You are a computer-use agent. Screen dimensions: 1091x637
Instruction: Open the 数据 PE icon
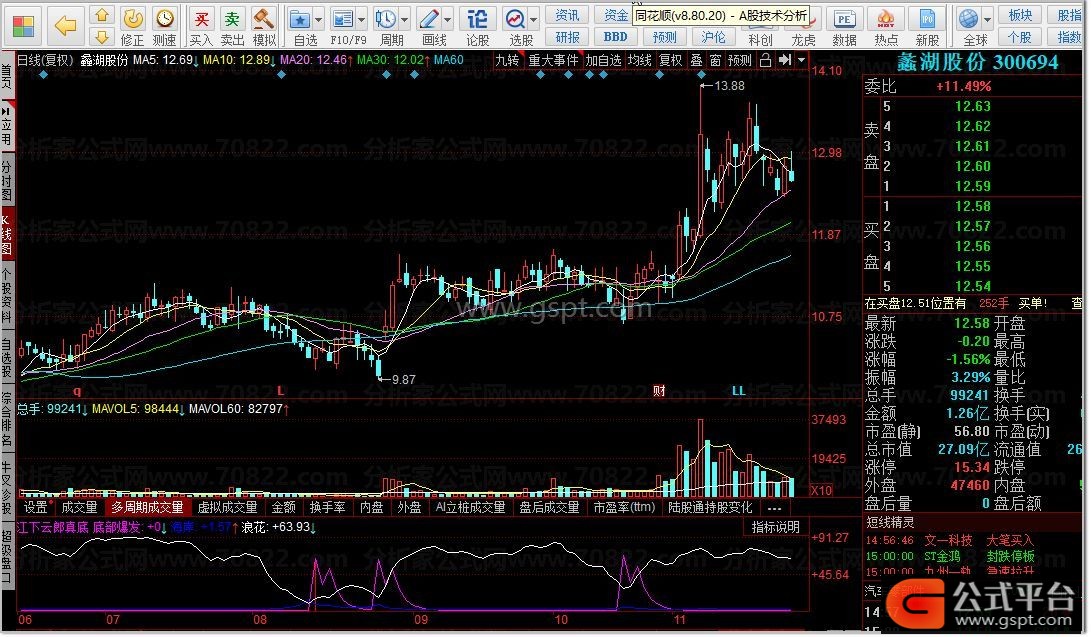844,19
